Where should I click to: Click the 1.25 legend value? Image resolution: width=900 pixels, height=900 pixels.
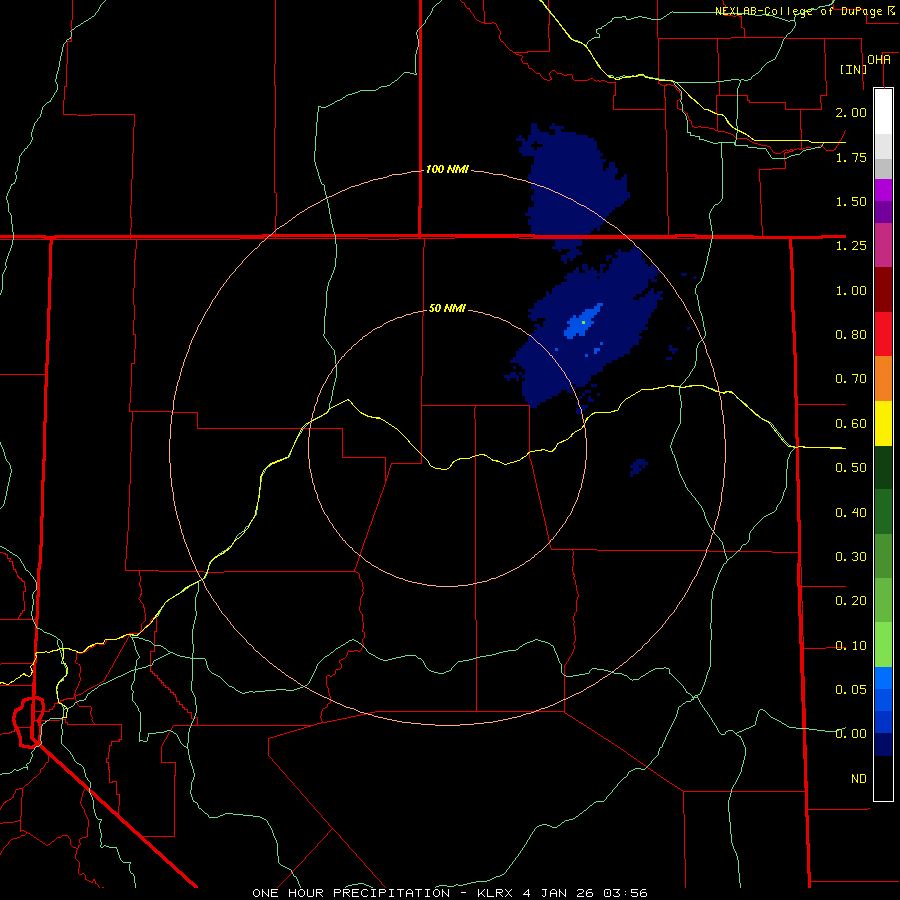(851, 246)
